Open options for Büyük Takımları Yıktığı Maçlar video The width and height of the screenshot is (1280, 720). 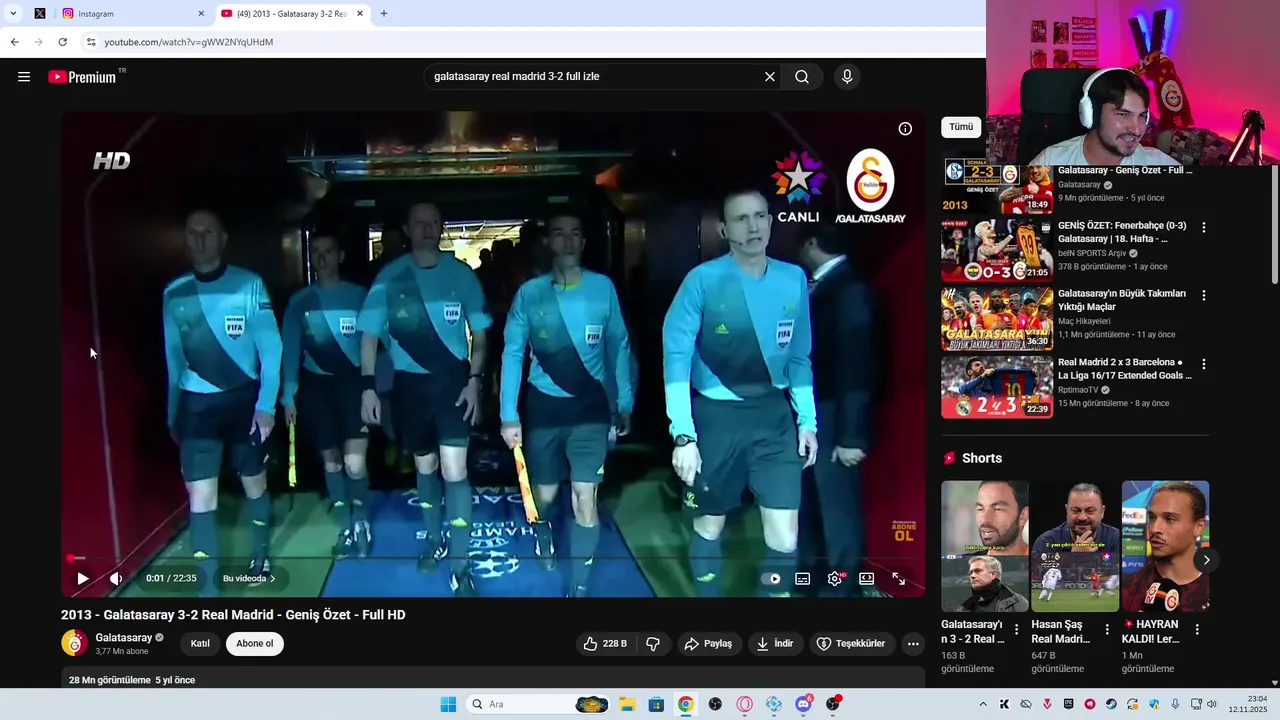pos(1204,295)
